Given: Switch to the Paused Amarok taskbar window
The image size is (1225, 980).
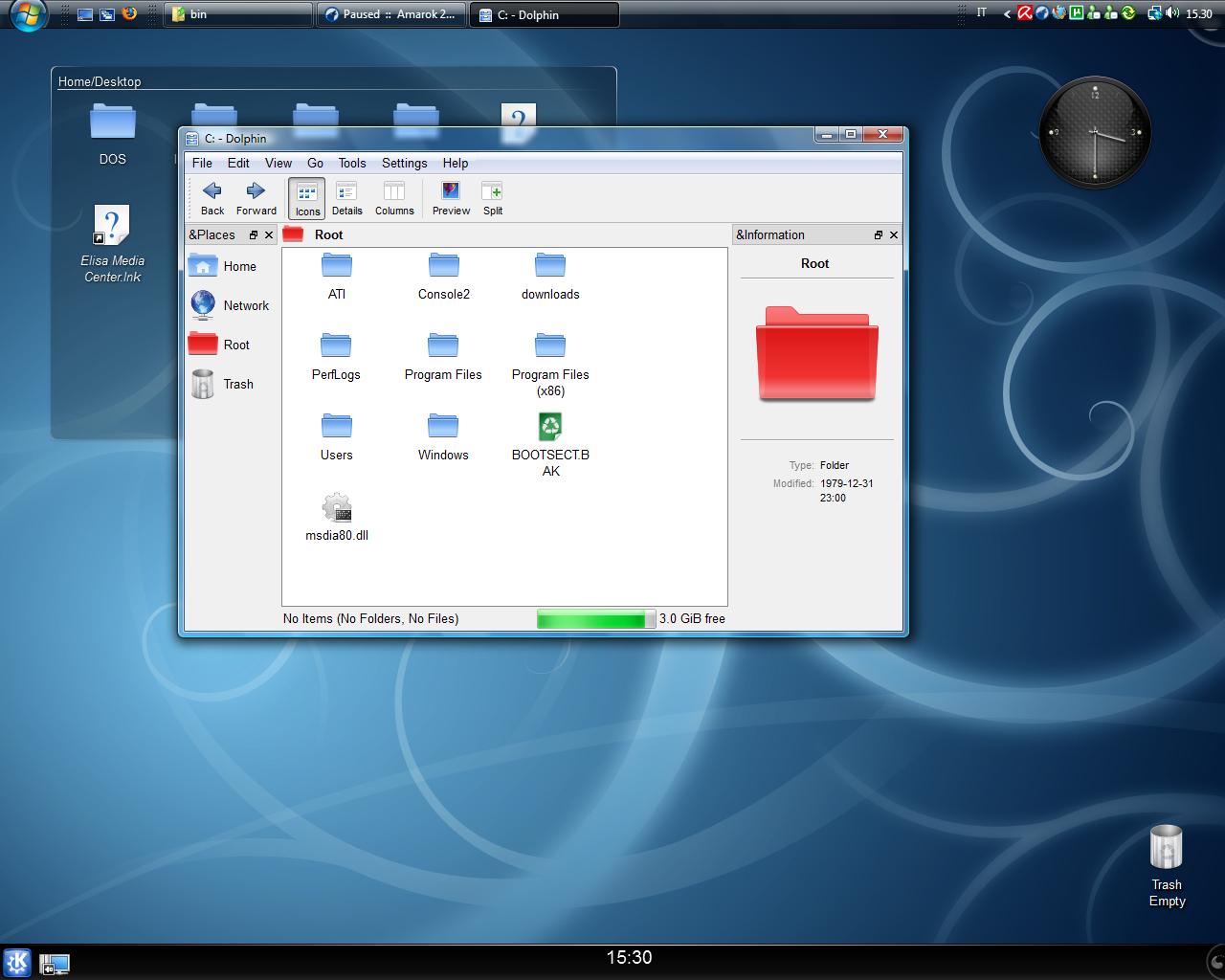Looking at the screenshot, I should point(391,14).
